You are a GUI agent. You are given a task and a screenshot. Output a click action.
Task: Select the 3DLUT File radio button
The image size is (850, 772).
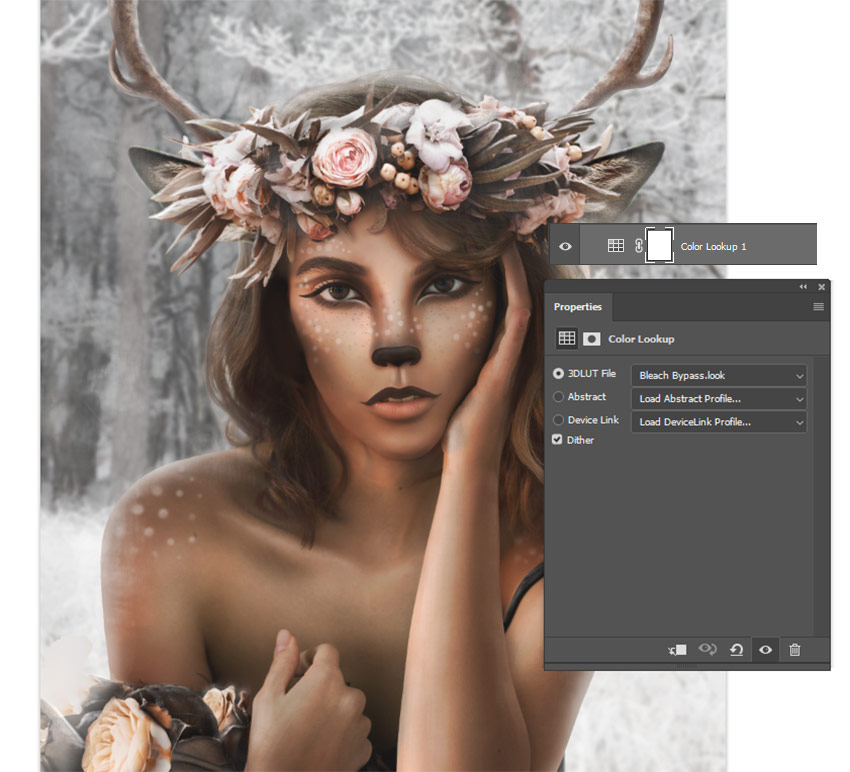(x=558, y=374)
